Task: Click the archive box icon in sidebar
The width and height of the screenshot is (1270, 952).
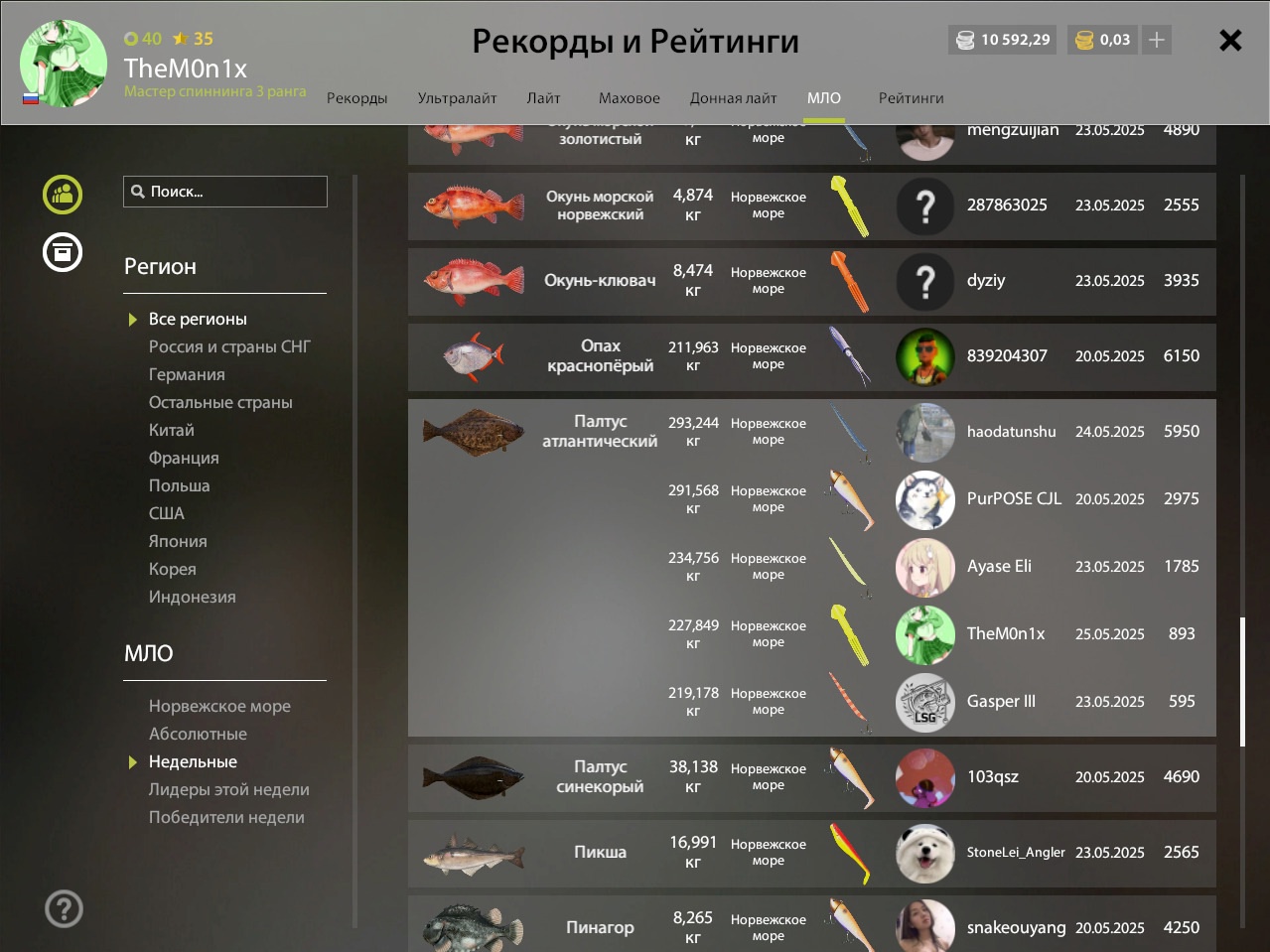Action: pyautogui.click(x=63, y=252)
